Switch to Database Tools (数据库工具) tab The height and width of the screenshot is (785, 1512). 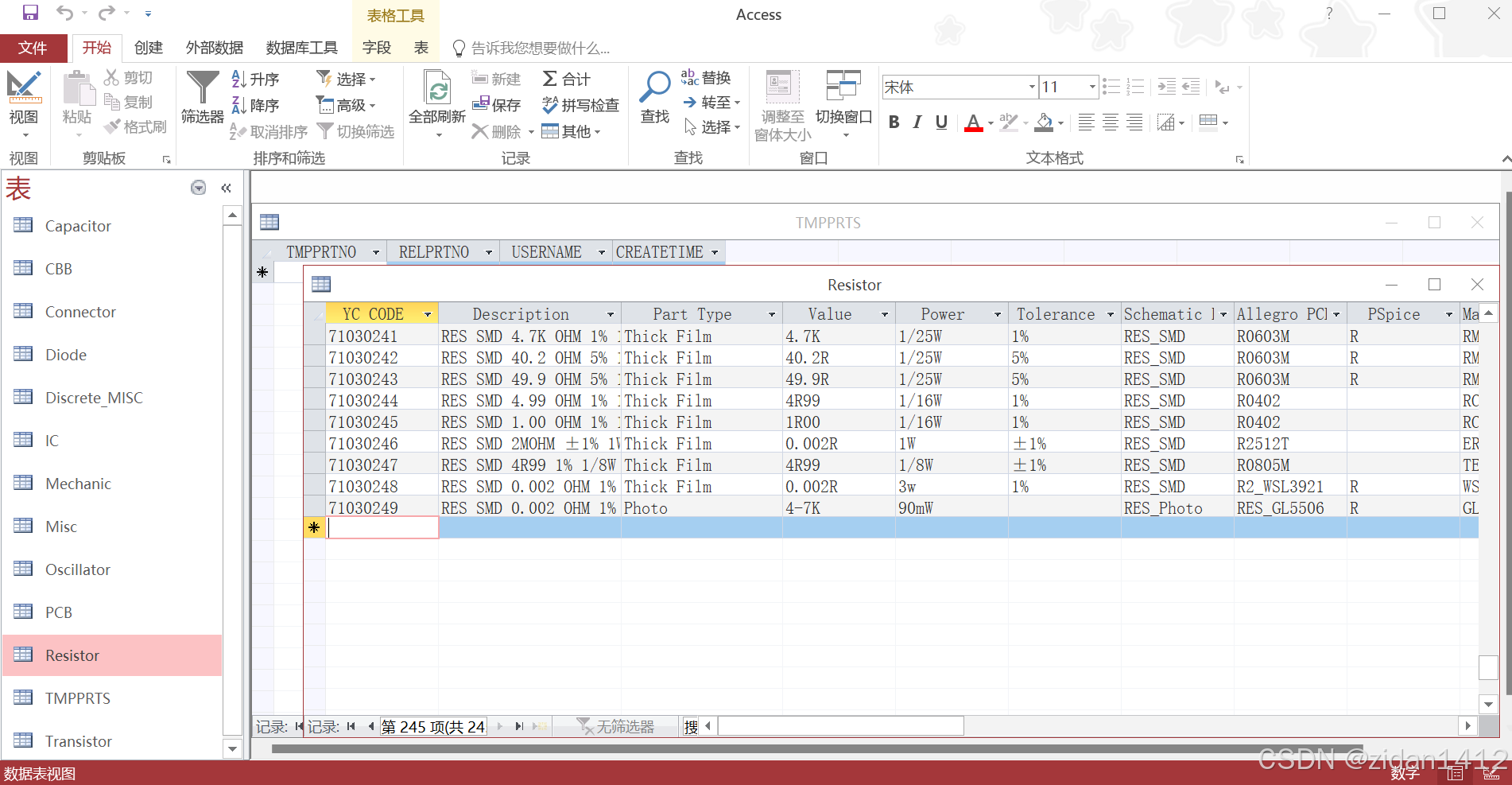tap(302, 48)
